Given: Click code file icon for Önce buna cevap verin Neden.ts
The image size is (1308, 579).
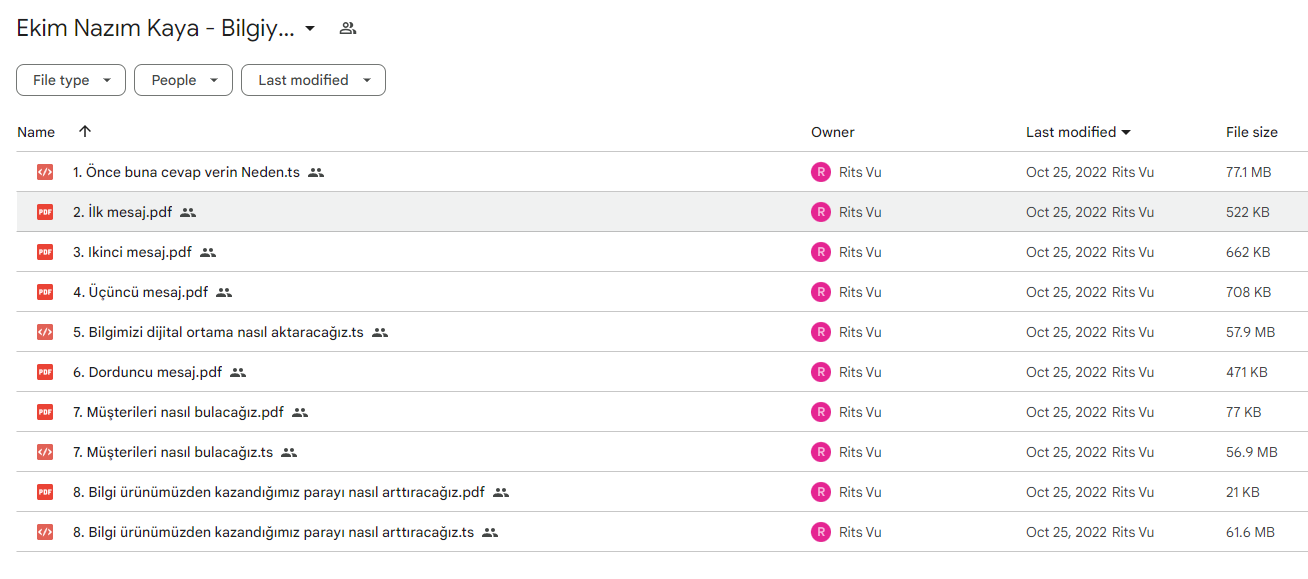Looking at the screenshot, I should click(x=45, y=172).
